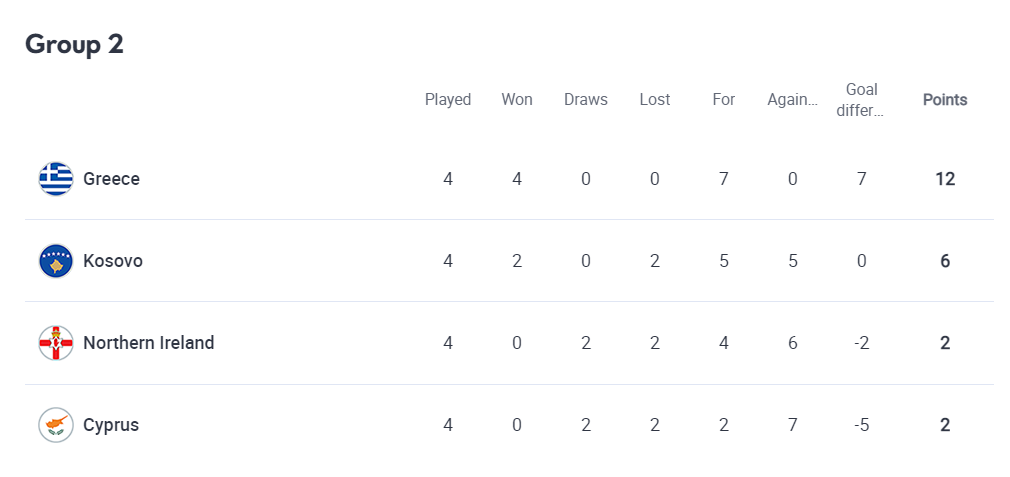This screenshot has height=477, width=1010.
Task: Click Cyprus's -5 goal difference value
Action: click(861, 425)
